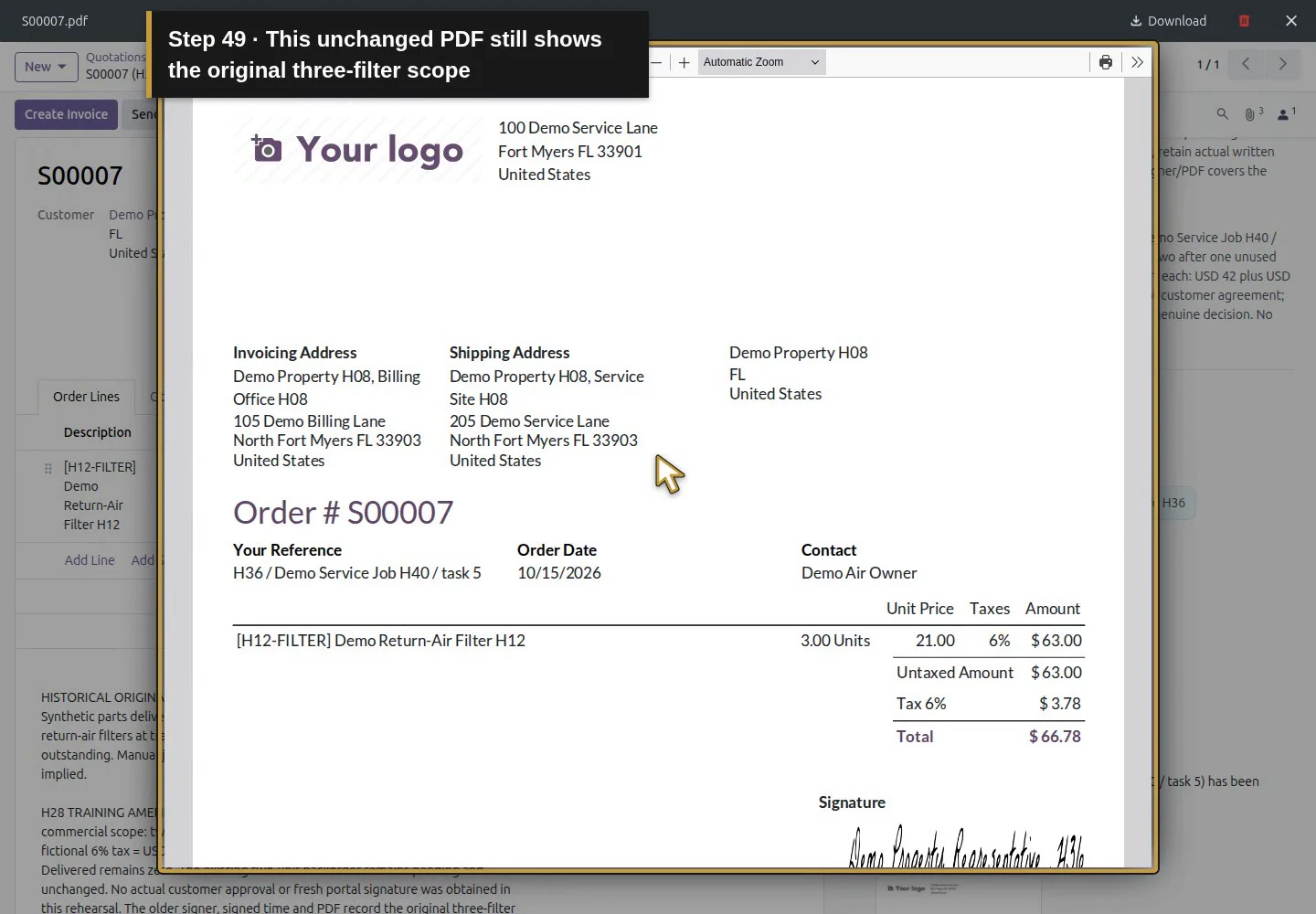The width and height of the screenshot is (1316, 914).
Task: Click '105 Demo Billing Lane' address line
Action: [x=309, y=421]
